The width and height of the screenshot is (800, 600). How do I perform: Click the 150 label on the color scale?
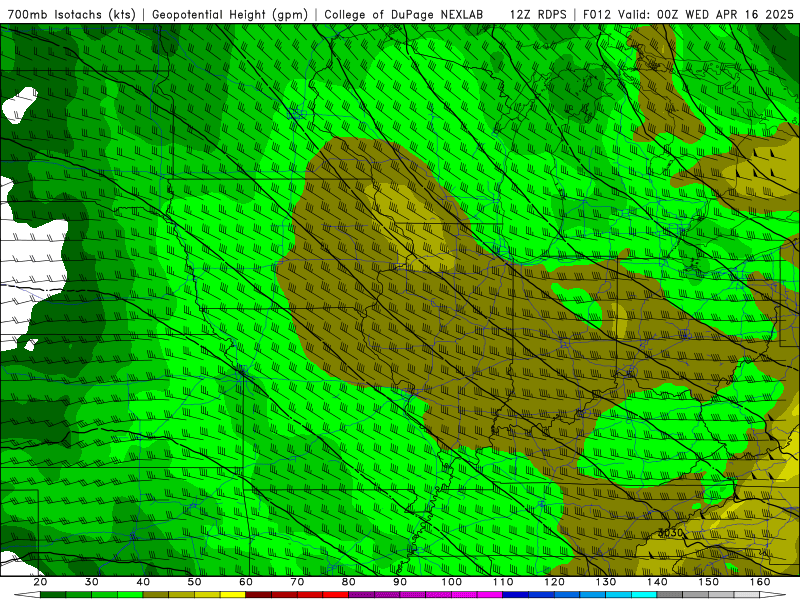(709, 582)
